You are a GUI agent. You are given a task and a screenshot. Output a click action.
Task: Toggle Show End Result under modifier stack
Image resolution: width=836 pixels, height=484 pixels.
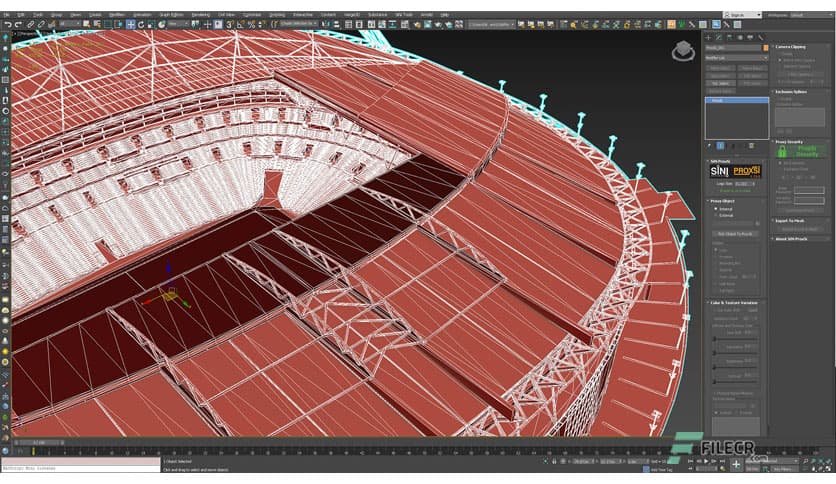[x=720, y=146]
